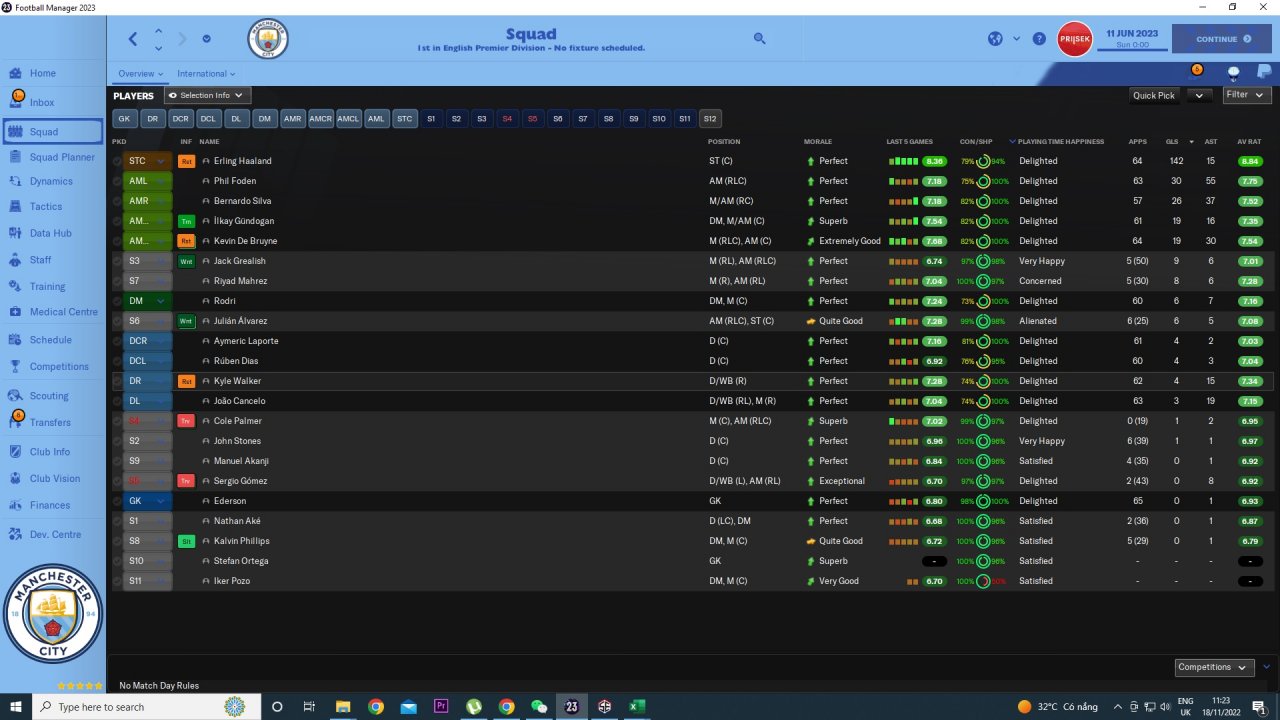The height and width of the screenshot is (720, 1280).
Task: Open the Transfers screen
Action: [x=50, y=422]
